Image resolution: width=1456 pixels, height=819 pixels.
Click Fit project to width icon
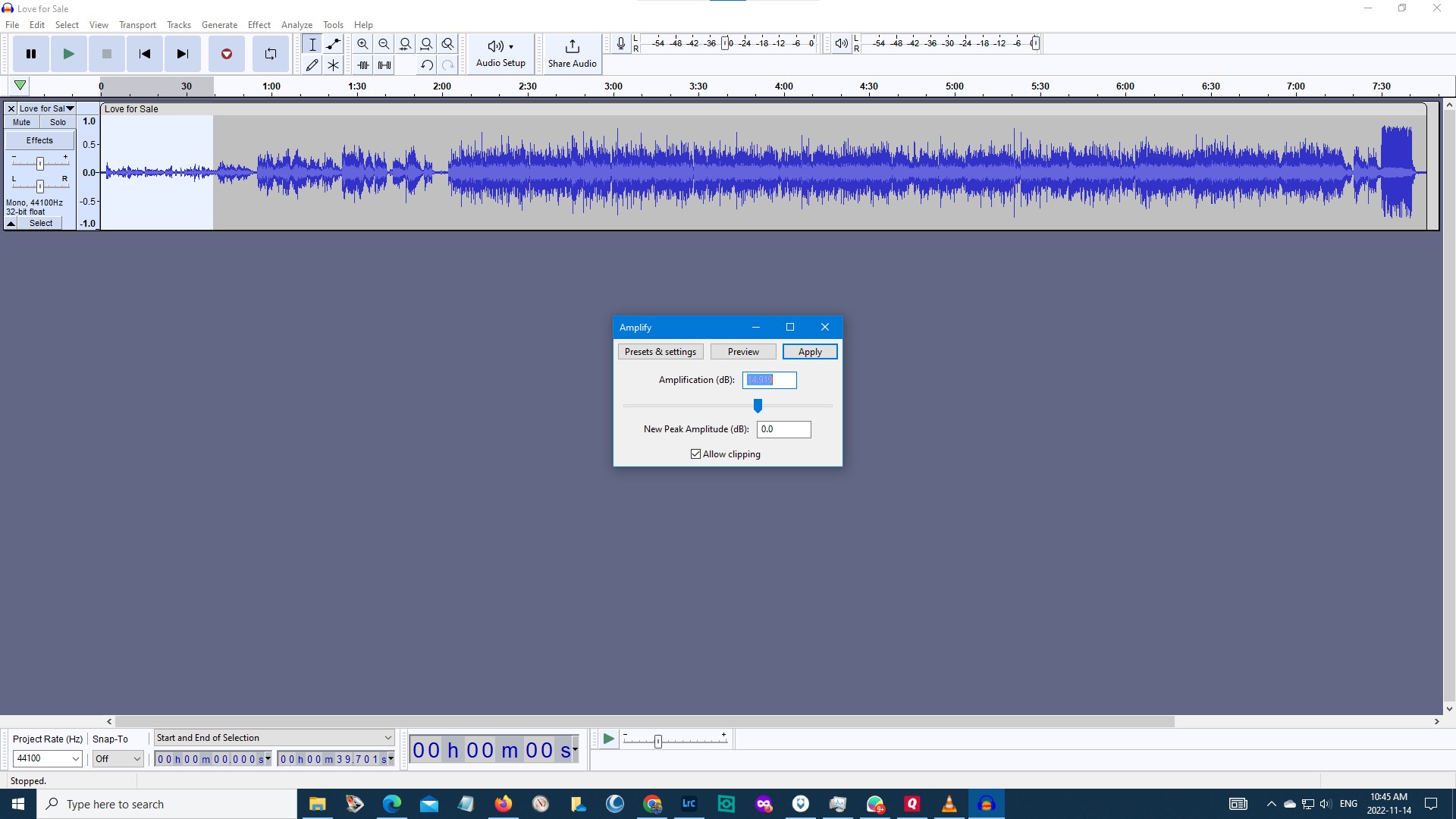pos(427,44)
